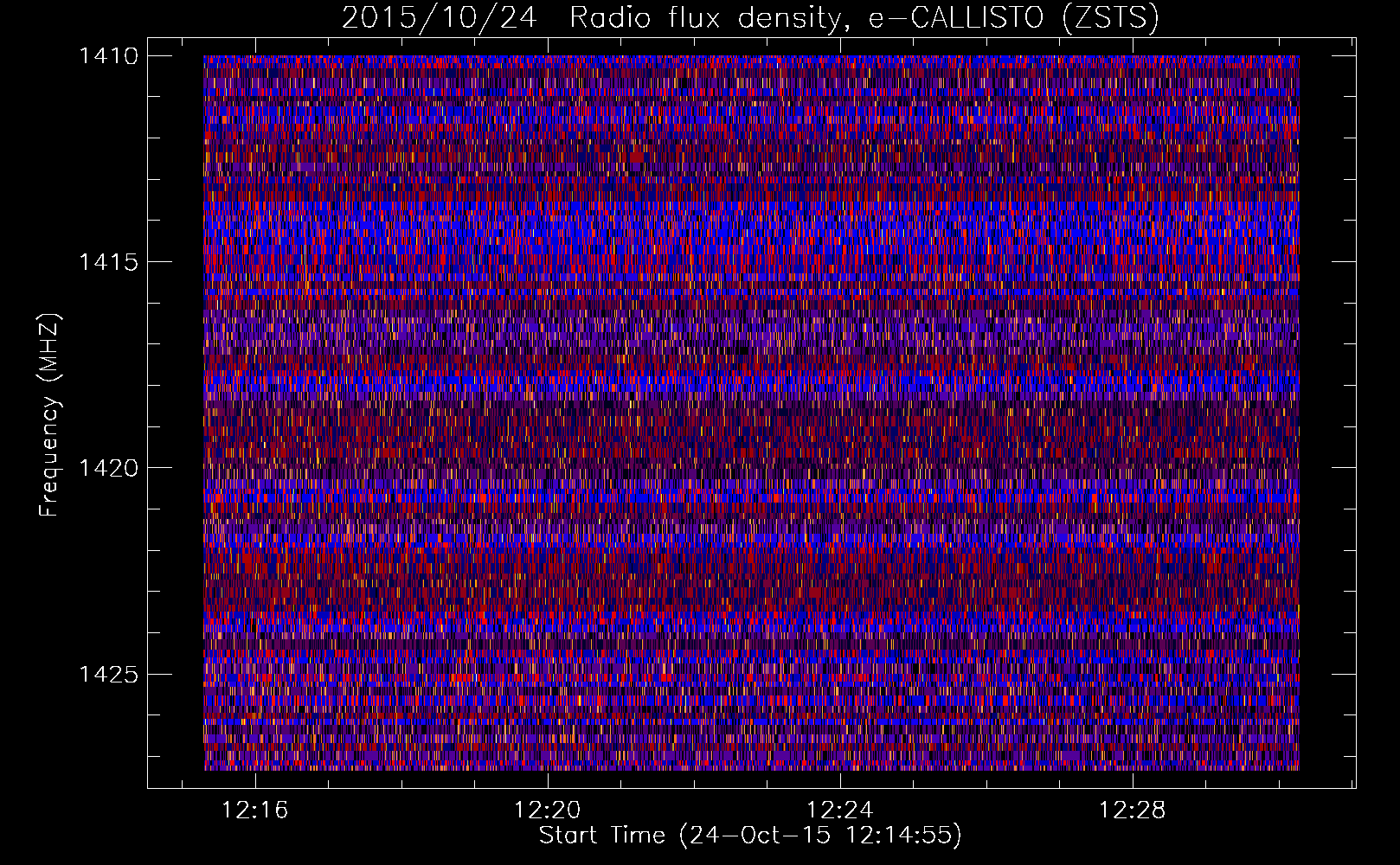Click the e-CALLISTO (ZSTS) station name in title
The width and height of the screenshot is (1400, 865).
coord(1013,17)
